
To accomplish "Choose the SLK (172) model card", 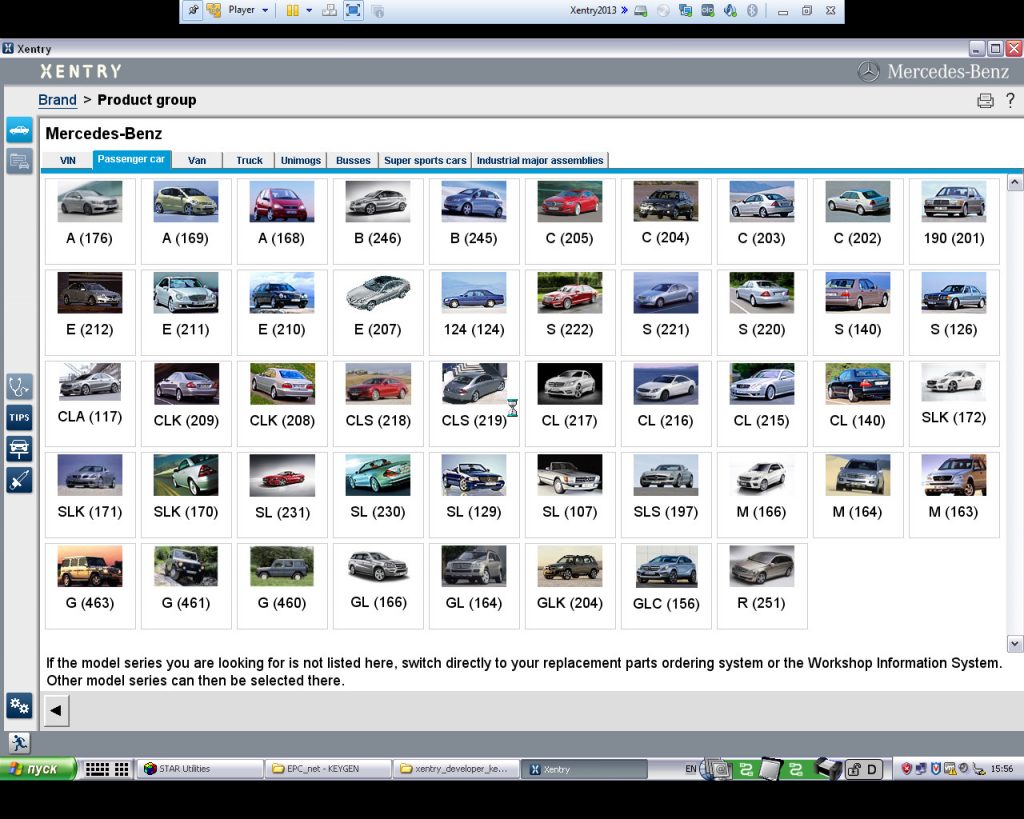I will point(954,404).
